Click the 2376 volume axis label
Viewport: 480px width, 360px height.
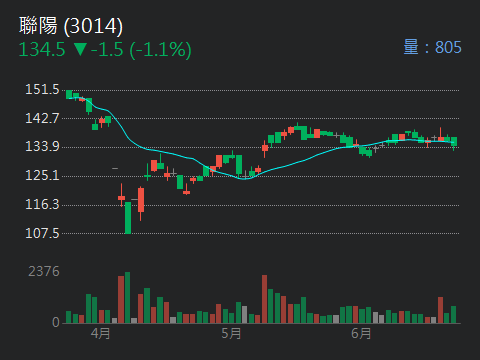44,272
